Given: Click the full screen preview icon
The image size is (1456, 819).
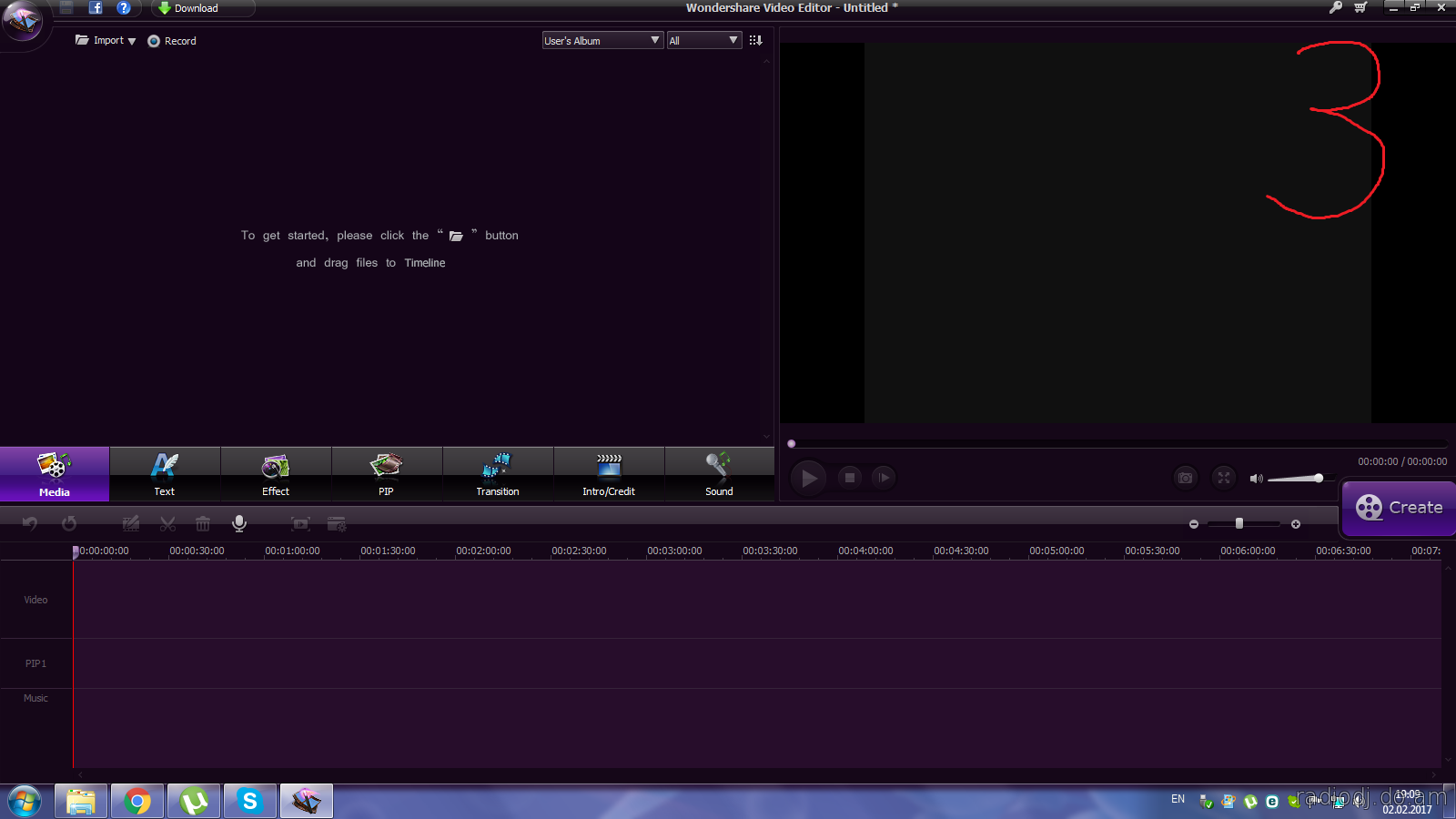Looking at the screenshot, I should click(x=1224, y=477).
